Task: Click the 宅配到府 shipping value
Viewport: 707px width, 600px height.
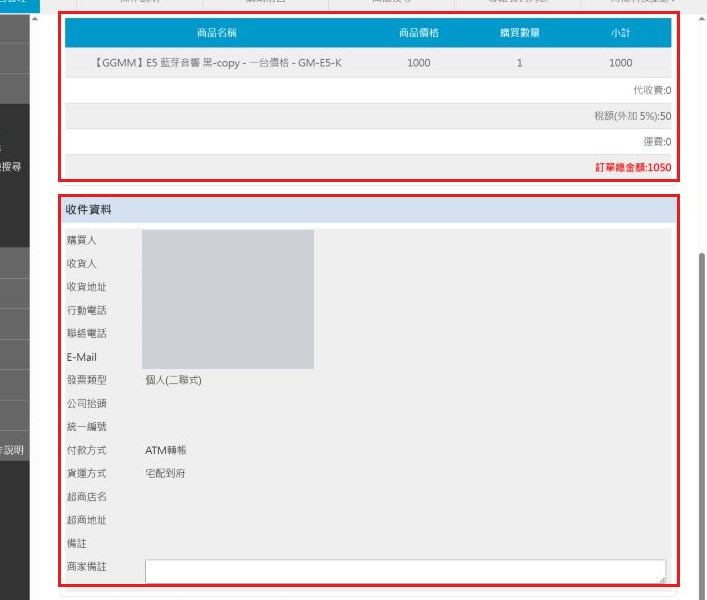Action: (165, 473)
